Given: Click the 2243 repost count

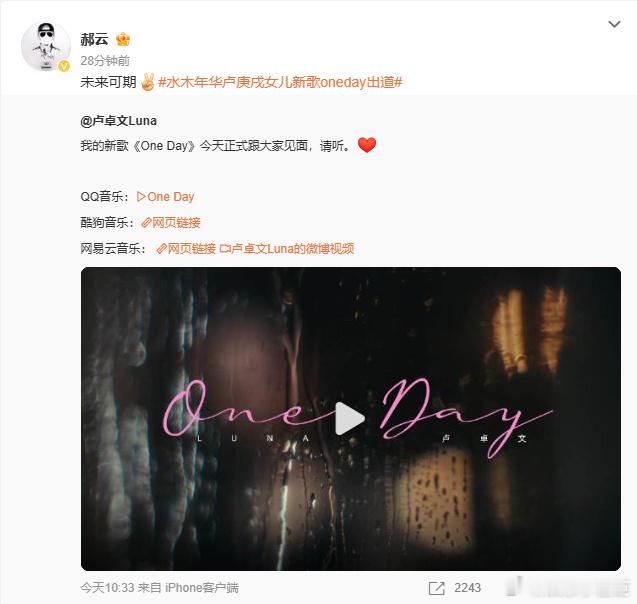Looking at the screenshot, I should click(x=468, y=588).
